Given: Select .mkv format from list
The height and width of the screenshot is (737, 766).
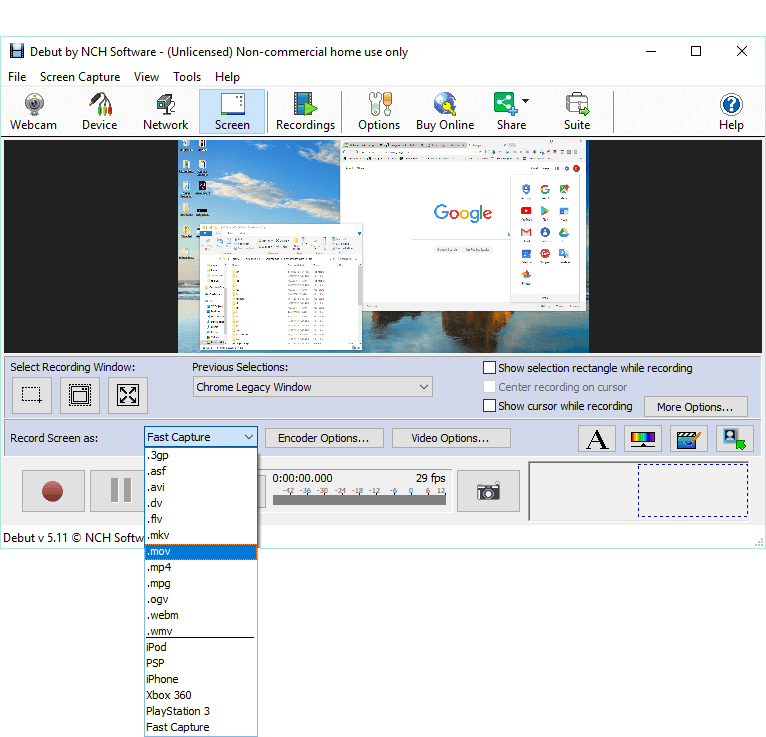Looking at the screenshot, I should [x=201, y=535].
